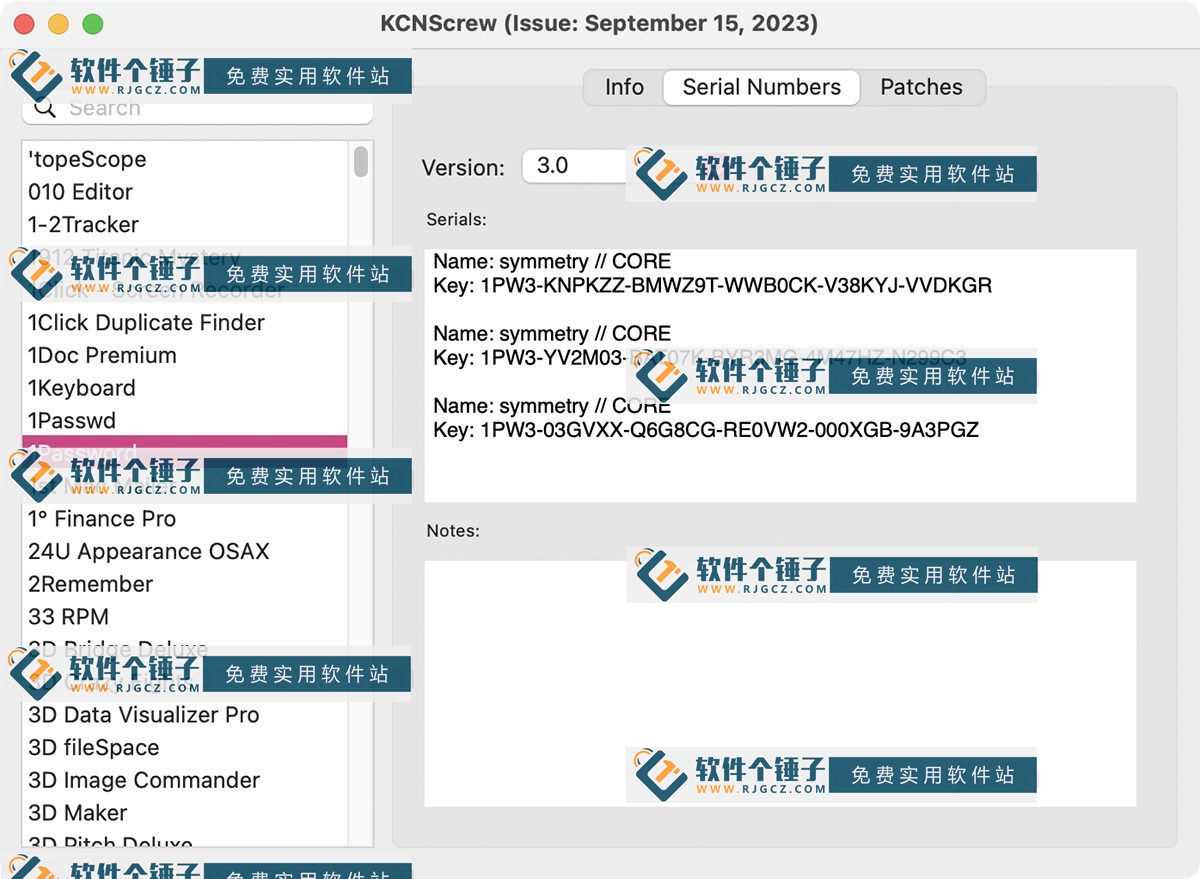1200x879 pixels.
Task: Select 1Passwd in the list
Action: [x=185, y=420]
